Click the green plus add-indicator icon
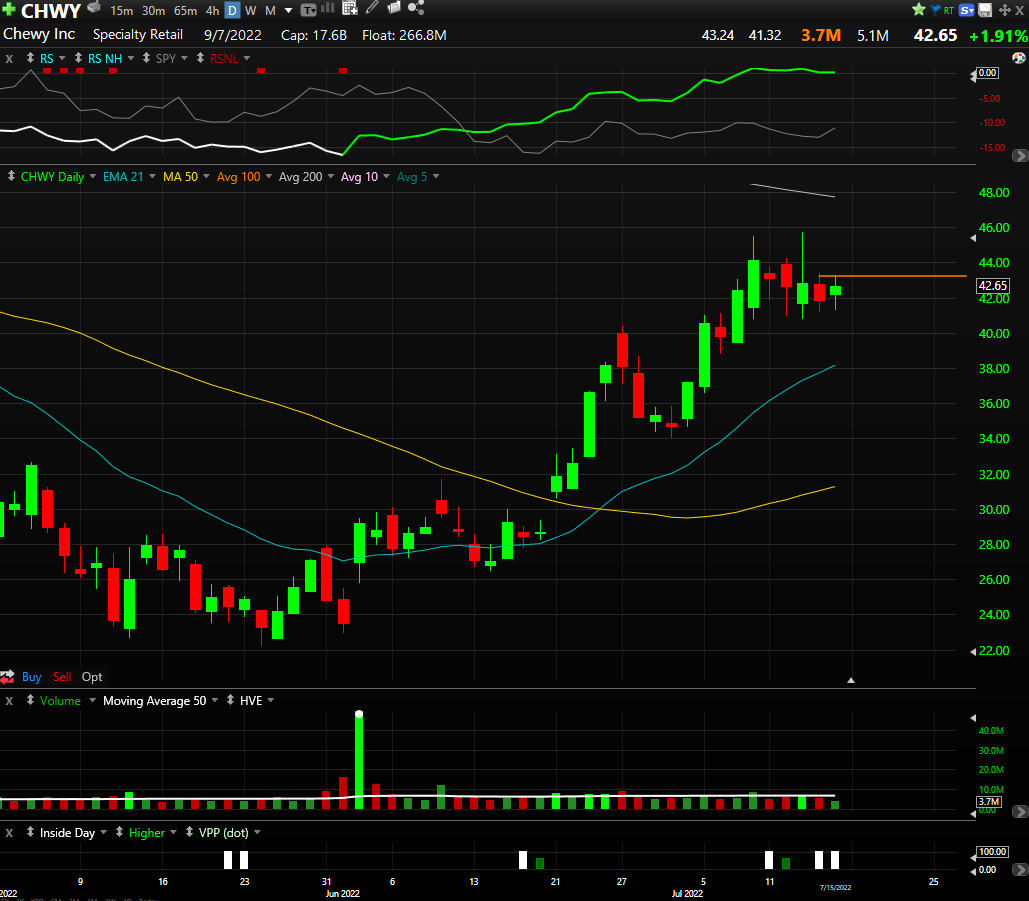Image resolution: width=1029 pixels, height=901 pixels. 9,9
